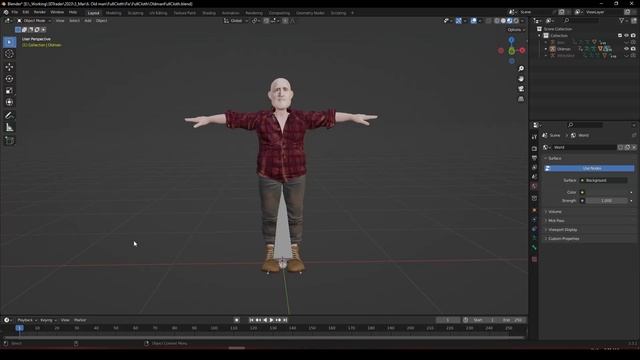Collapse the Surface panel
This screenshot has height=360, width=640.
(x=554, y=158)
